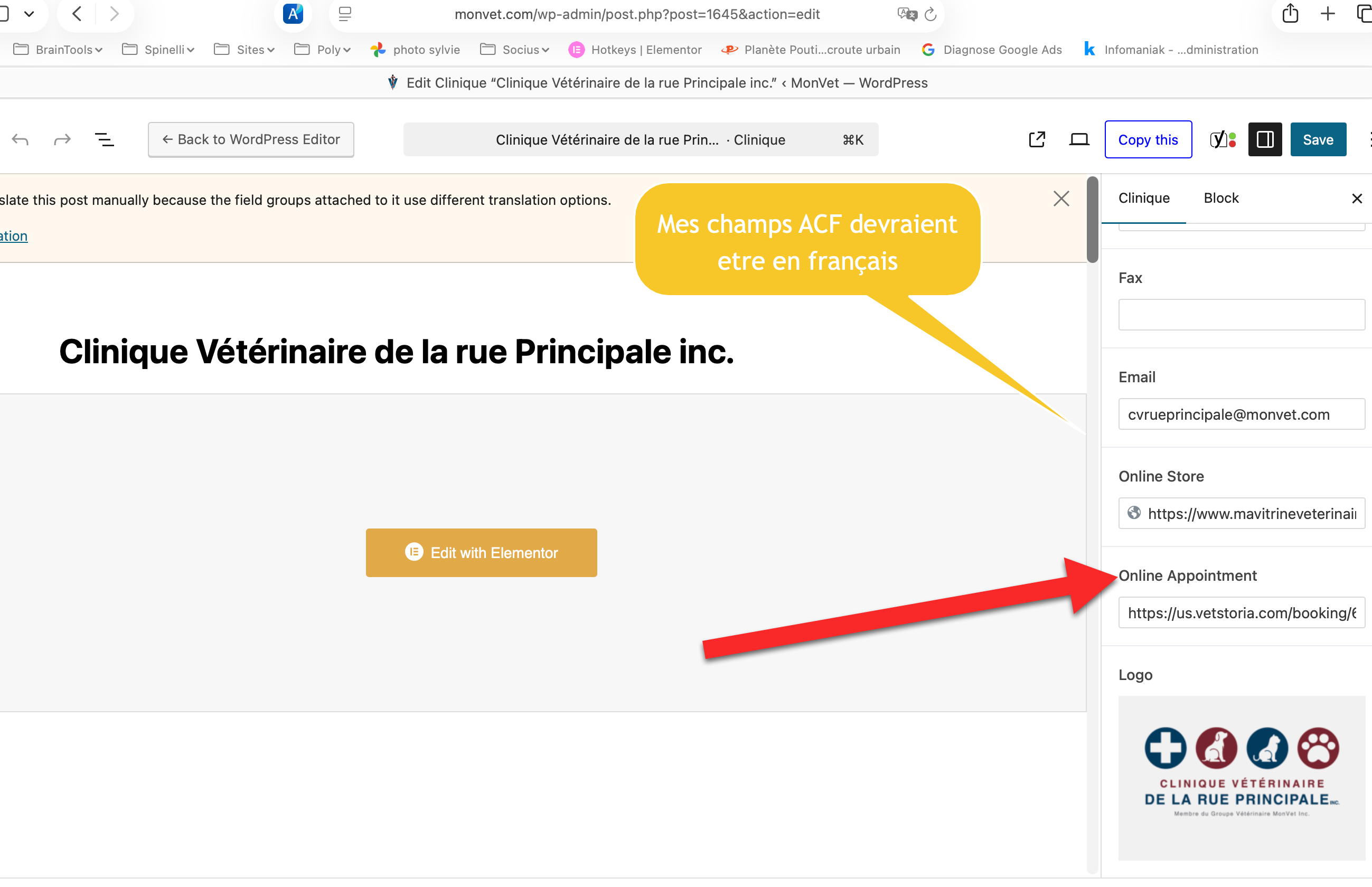This screenshot has width=1372, height=887.
Task: Select the Clinique sidebar tab
Action: (x=1143, y=198)
